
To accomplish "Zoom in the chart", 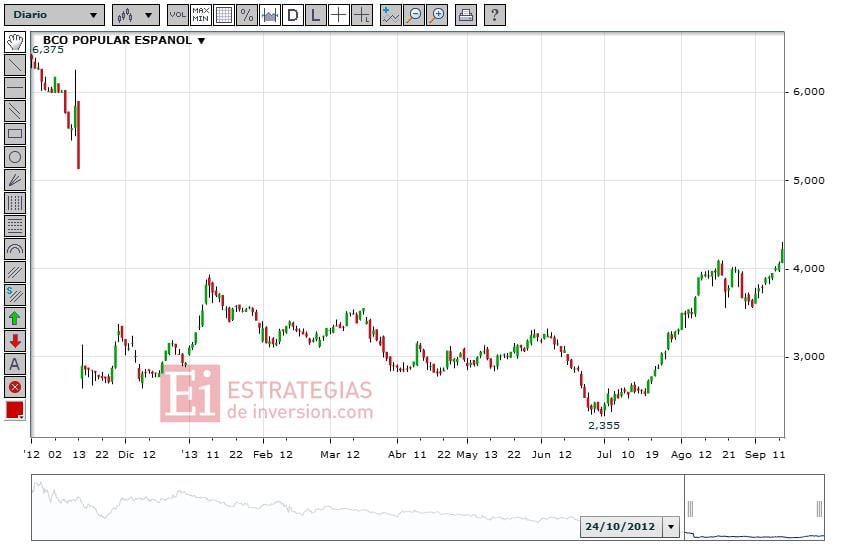I will click(437, 15).
